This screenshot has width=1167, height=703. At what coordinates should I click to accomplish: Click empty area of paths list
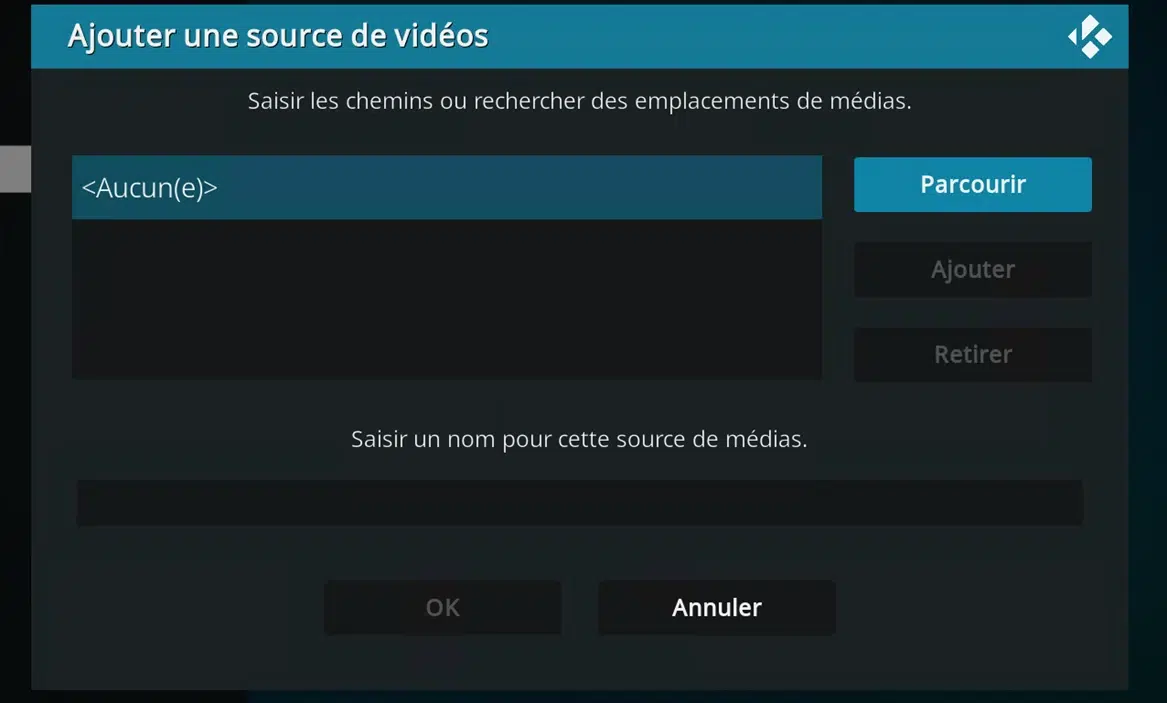coord(447,299)
